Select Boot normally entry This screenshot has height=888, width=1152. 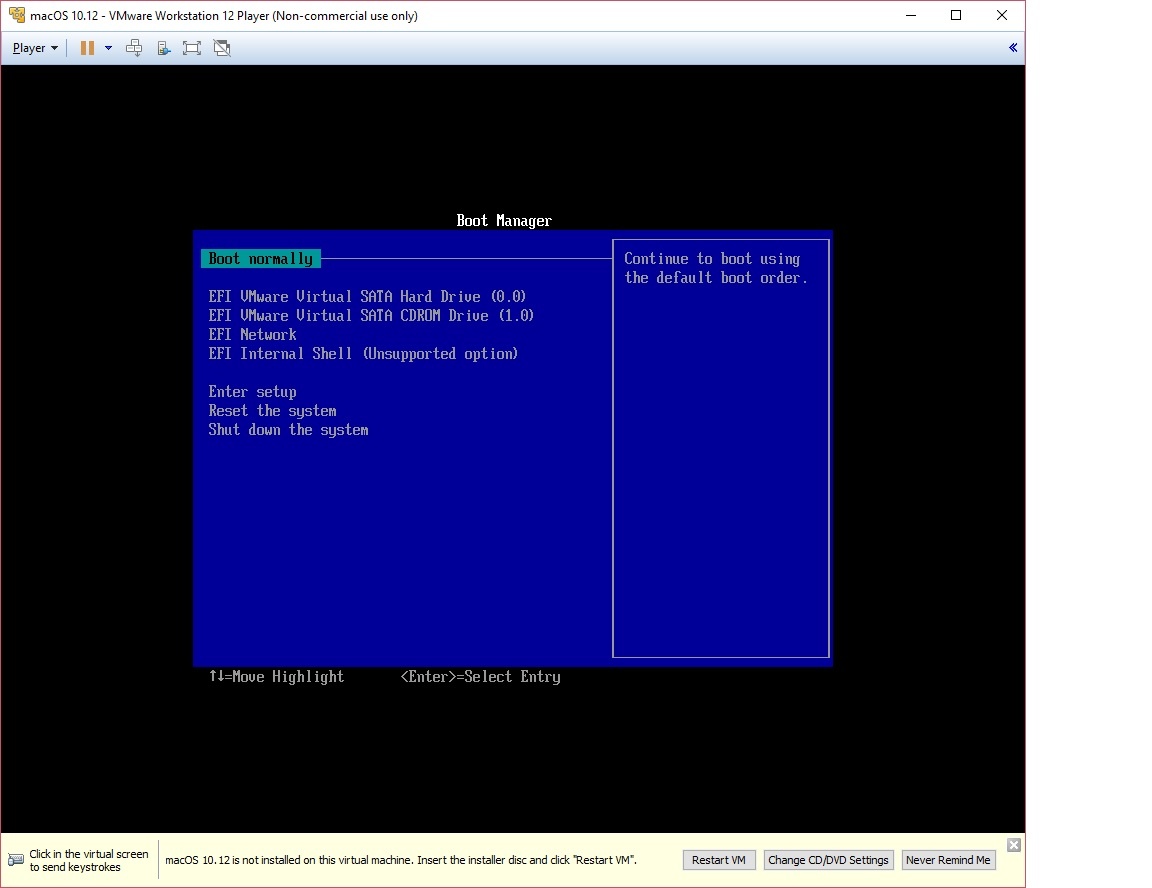[261, 259]
